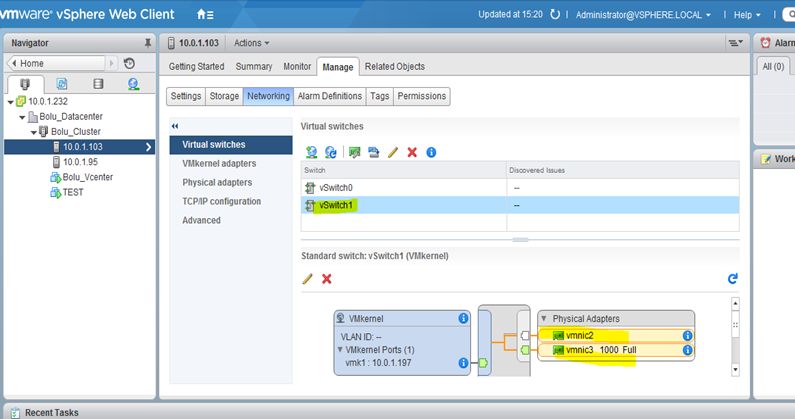Open the Storage sub-tab
Viewport: 795px width, 419px height.
[x=224, y=96]
